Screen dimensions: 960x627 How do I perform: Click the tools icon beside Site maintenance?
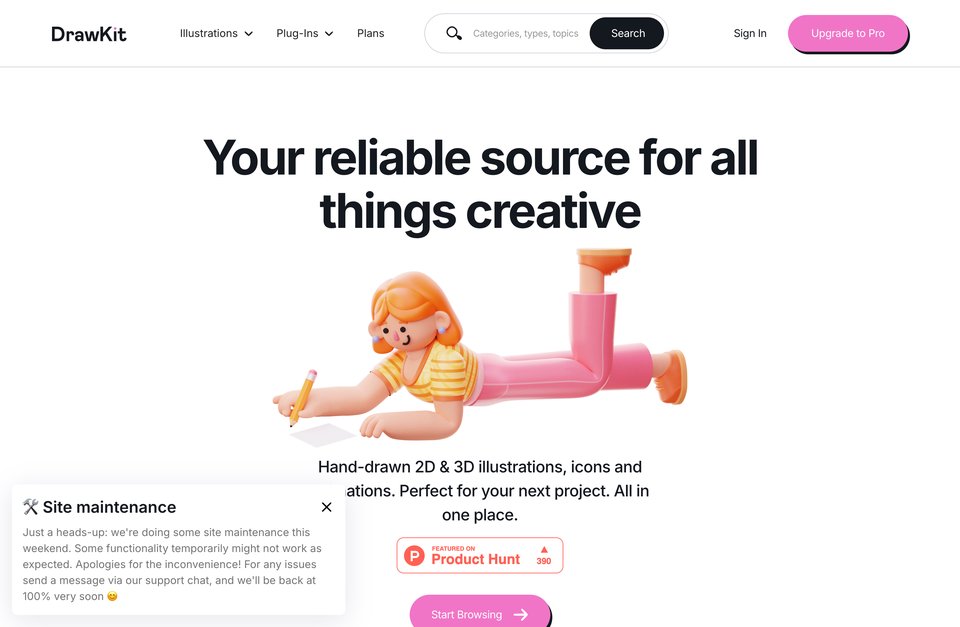coord(31,507)
